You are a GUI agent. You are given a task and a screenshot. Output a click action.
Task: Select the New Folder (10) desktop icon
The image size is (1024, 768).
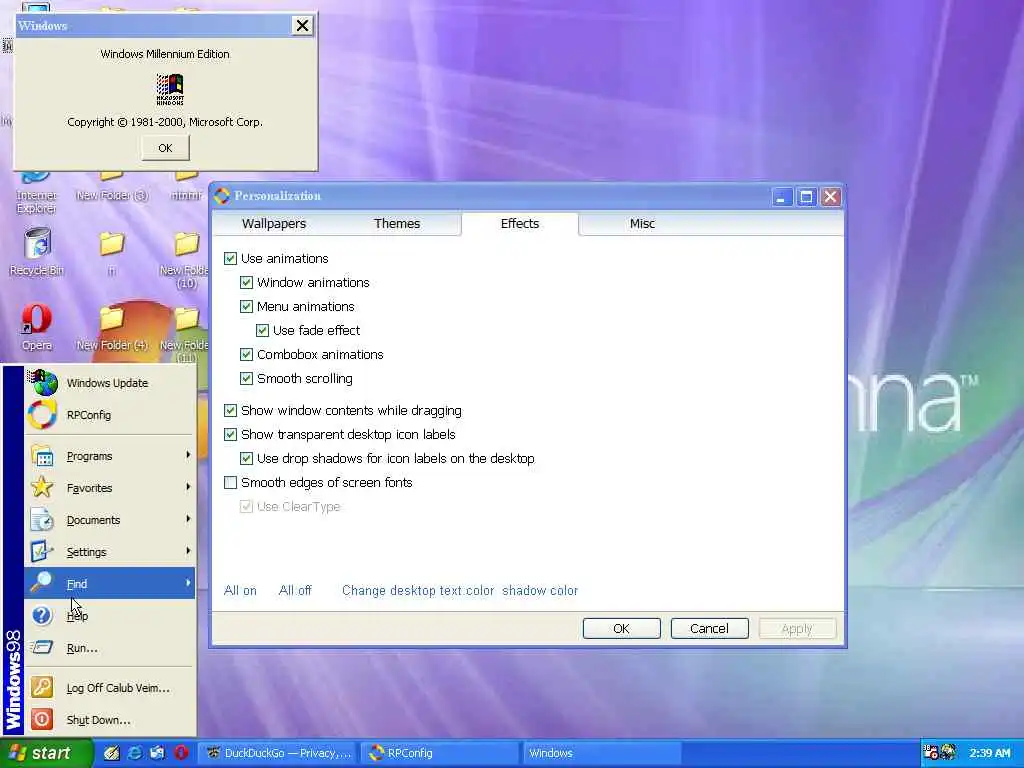pos(186,260)
